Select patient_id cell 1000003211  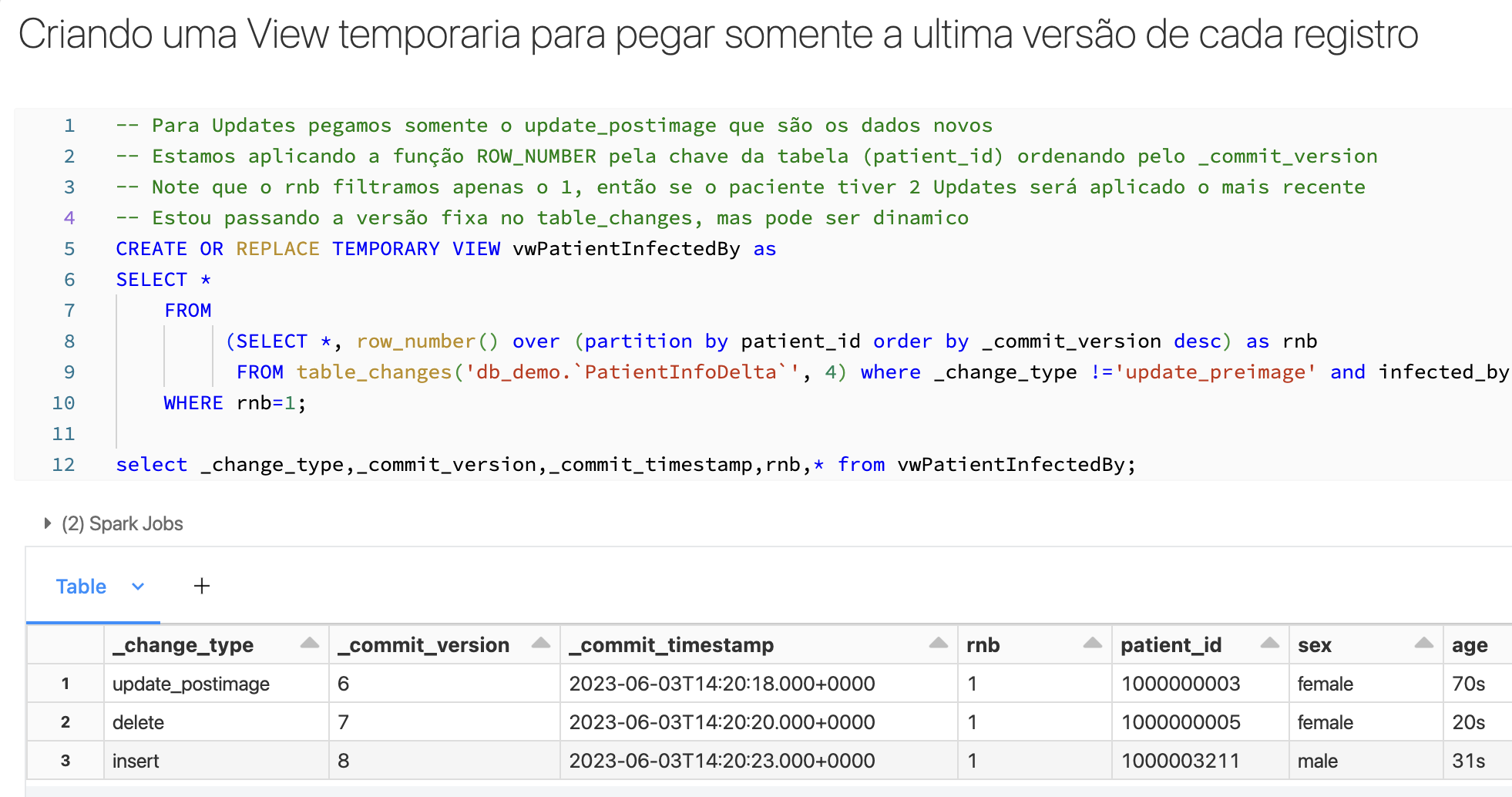1201,761
